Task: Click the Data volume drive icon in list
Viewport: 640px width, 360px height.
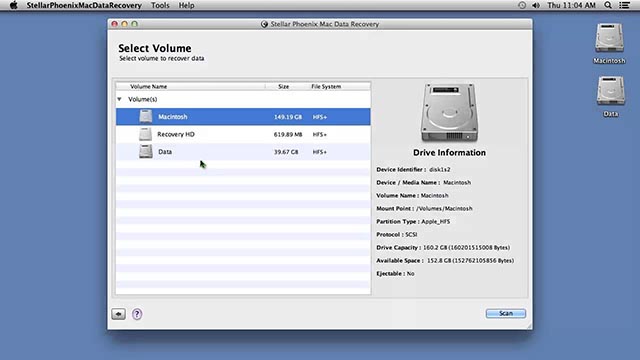Action: click(x=146, y=151)
